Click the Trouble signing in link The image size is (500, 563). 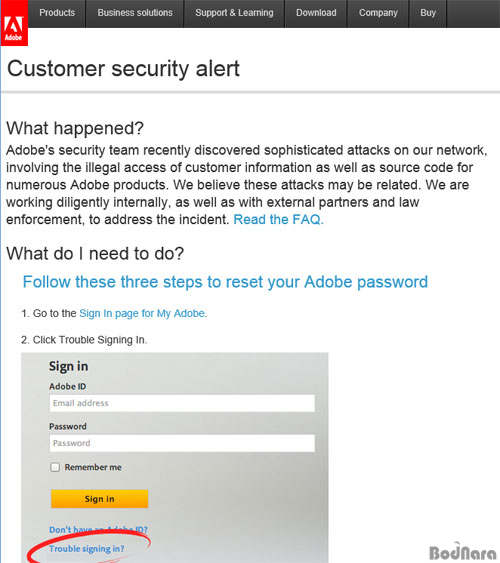(87, 549)
